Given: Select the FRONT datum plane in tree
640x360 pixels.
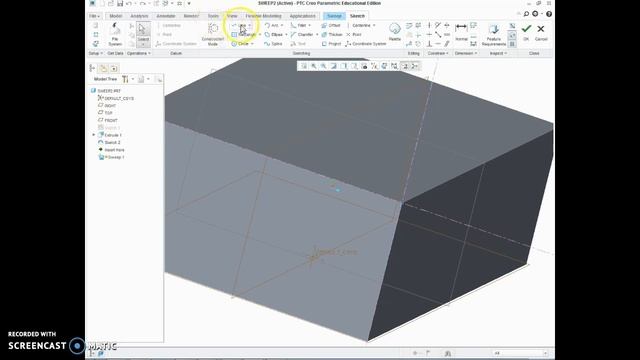Looking at the screenshot, I should (x=108, y=120).
